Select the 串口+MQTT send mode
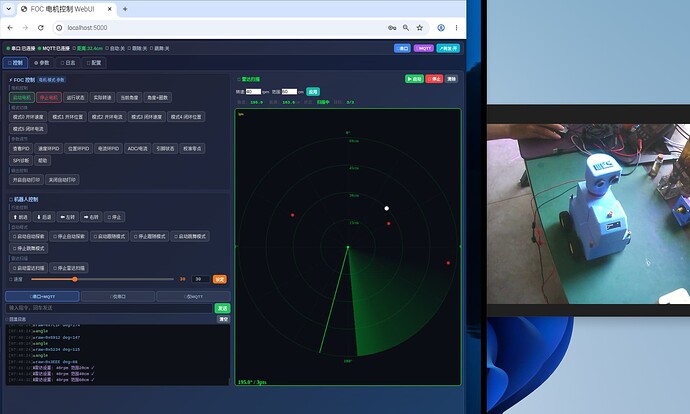Screen dimensions: 690x414 click(x=42, y=297)
